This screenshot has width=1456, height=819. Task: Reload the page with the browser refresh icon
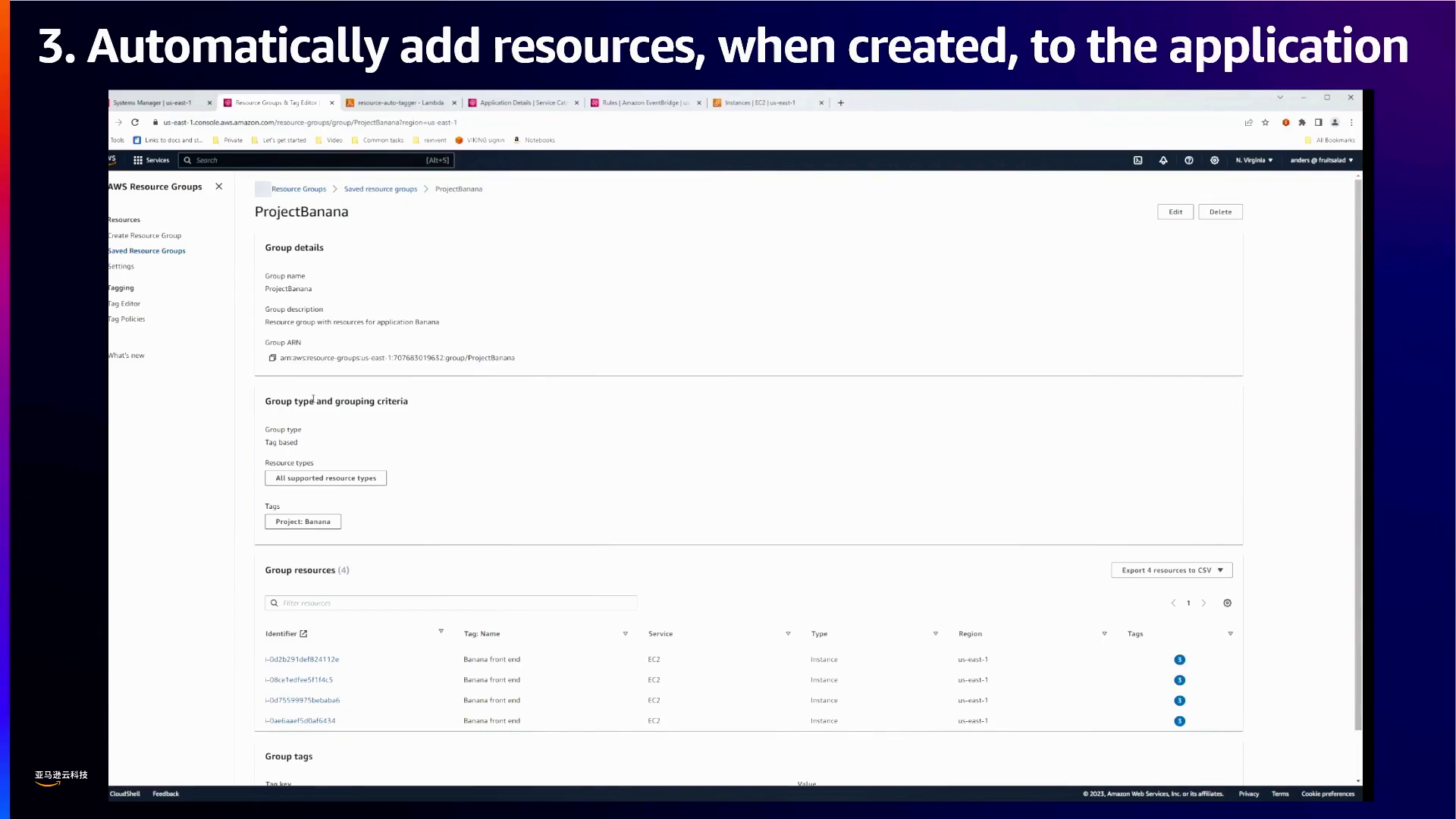tap(135, 122)
